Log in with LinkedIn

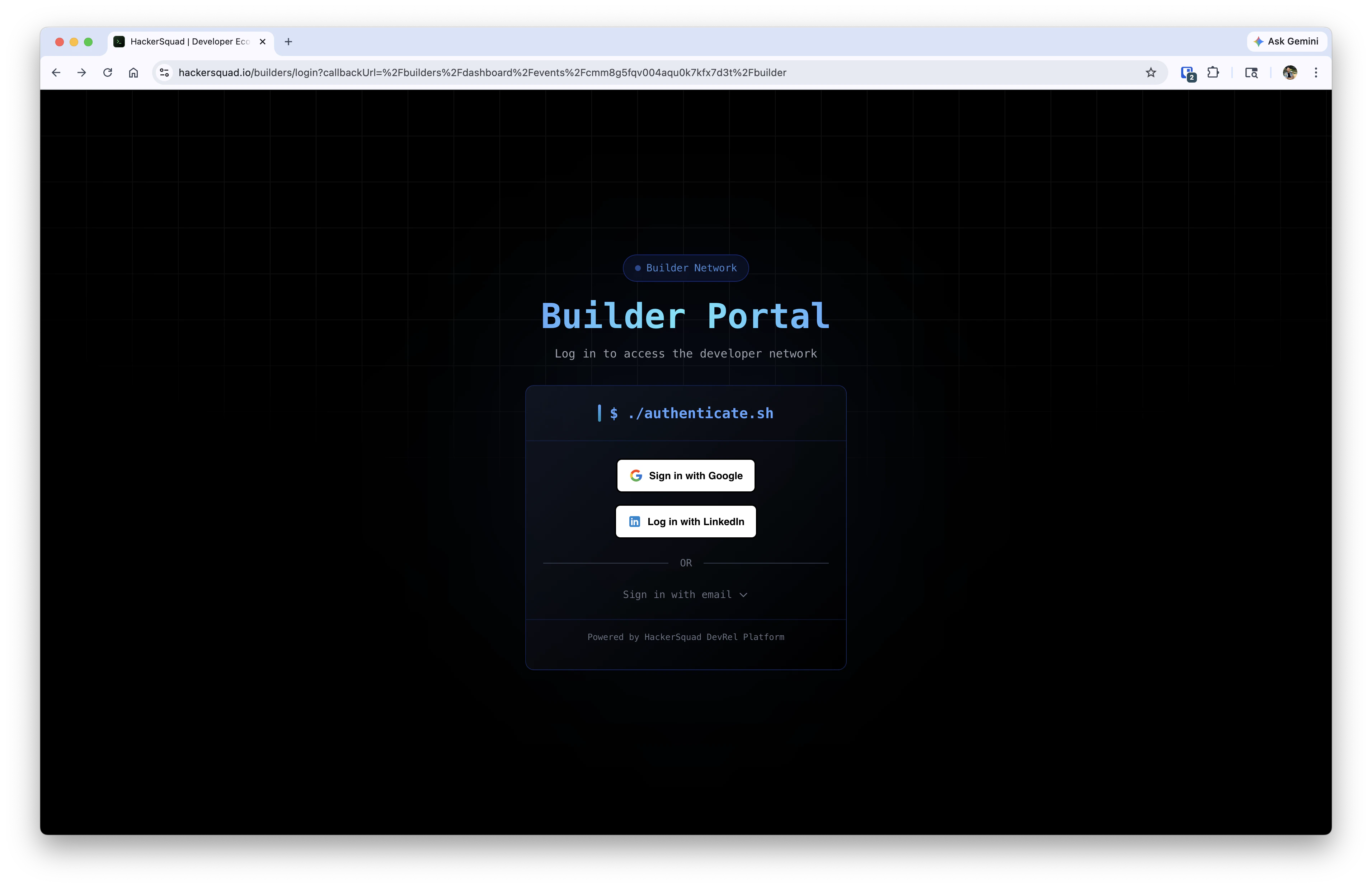pos(686,521)
